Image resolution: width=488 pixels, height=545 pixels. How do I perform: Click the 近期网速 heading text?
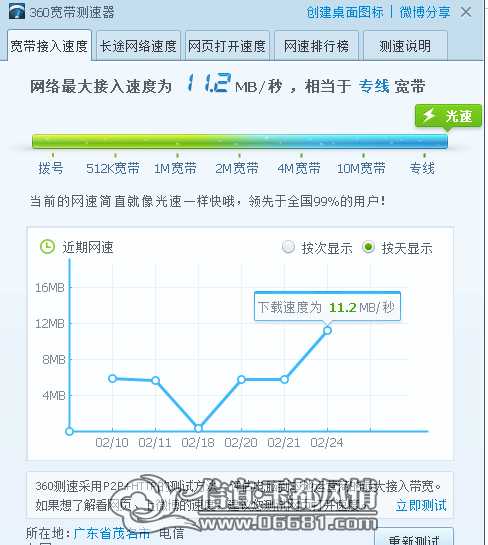click(88, 247)
